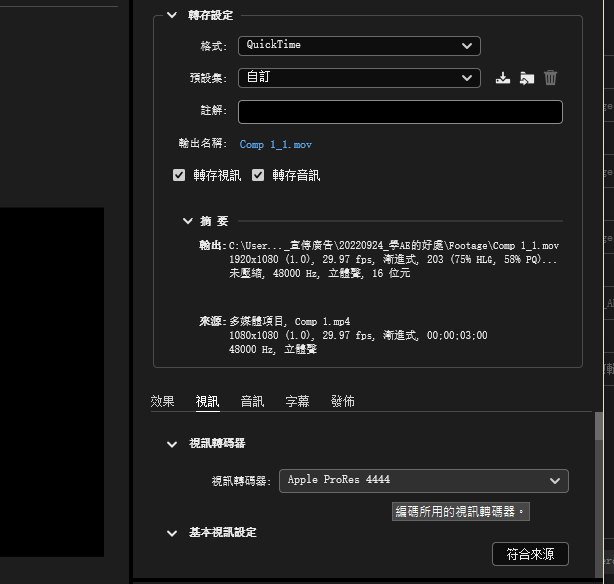Click inside the 註解 text field

click(x=400, y=111)
